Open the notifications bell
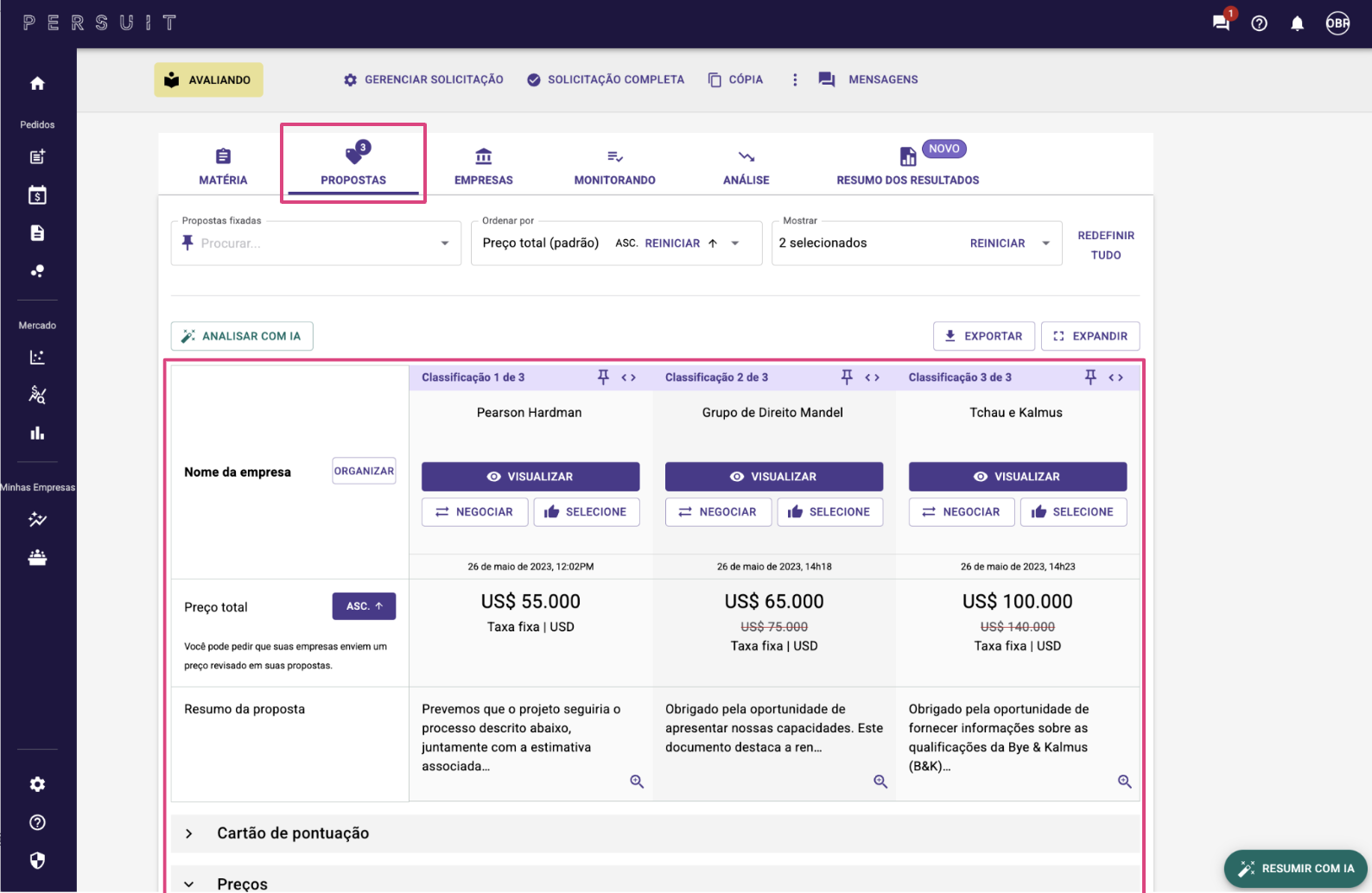 coord(1298,23)
